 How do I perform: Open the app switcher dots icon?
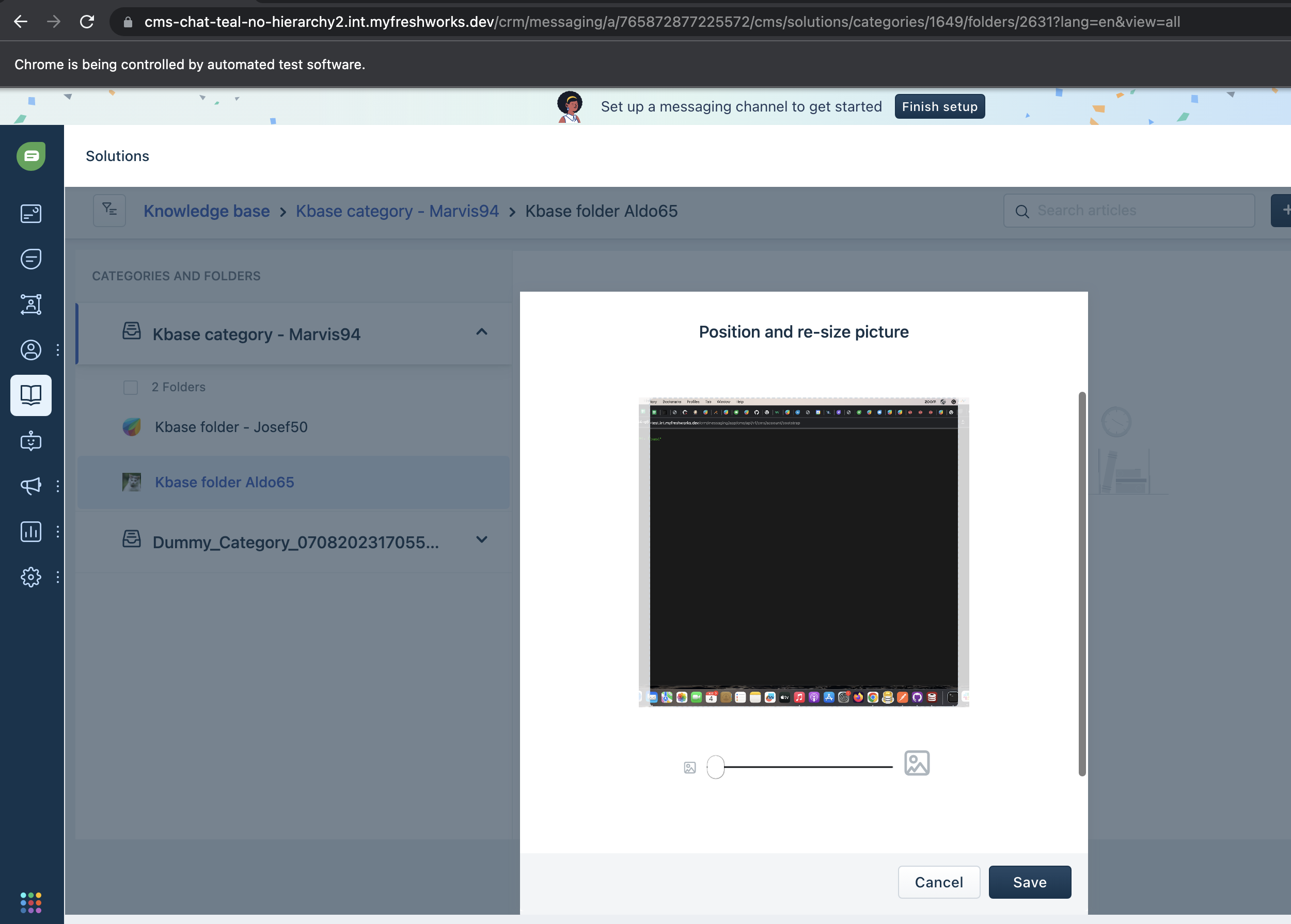tap(31, 902)
